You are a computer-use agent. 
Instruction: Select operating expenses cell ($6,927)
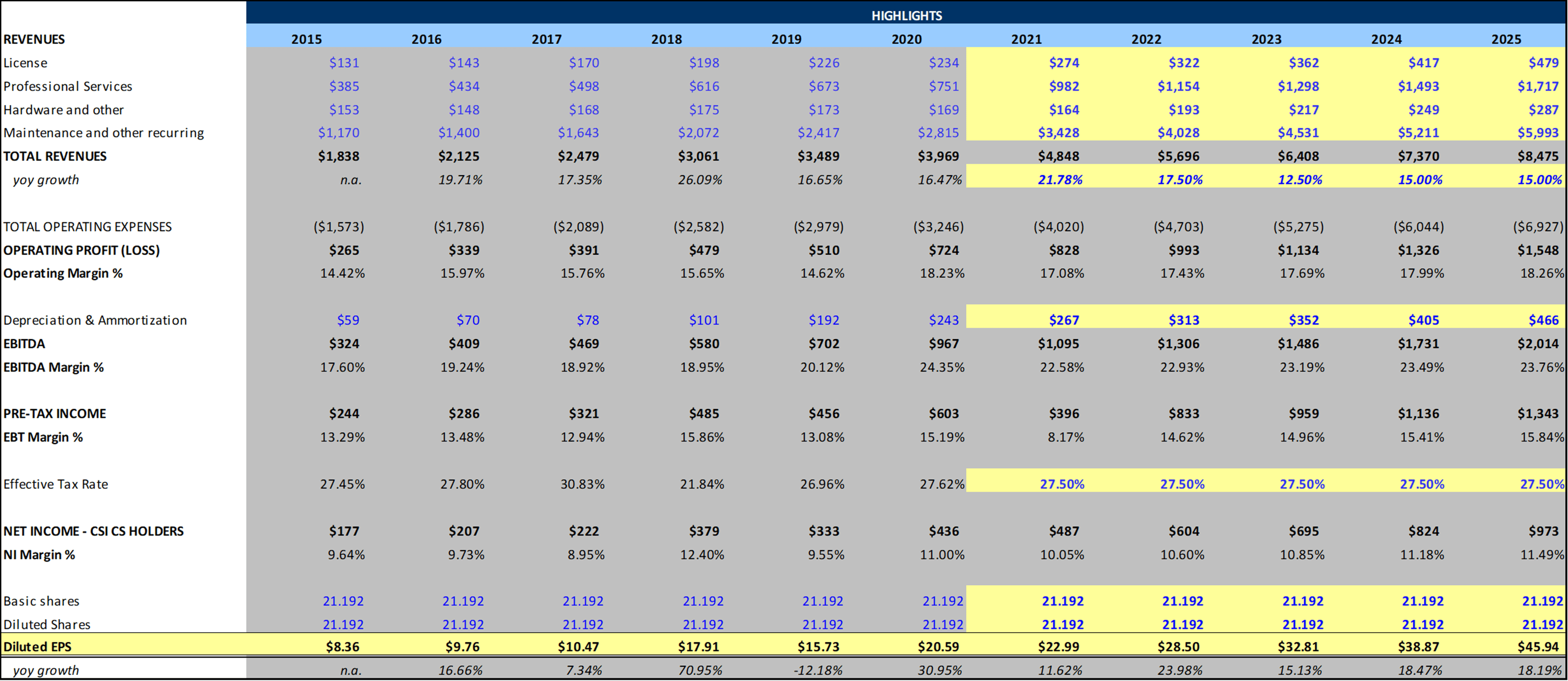click(1537, 227)
